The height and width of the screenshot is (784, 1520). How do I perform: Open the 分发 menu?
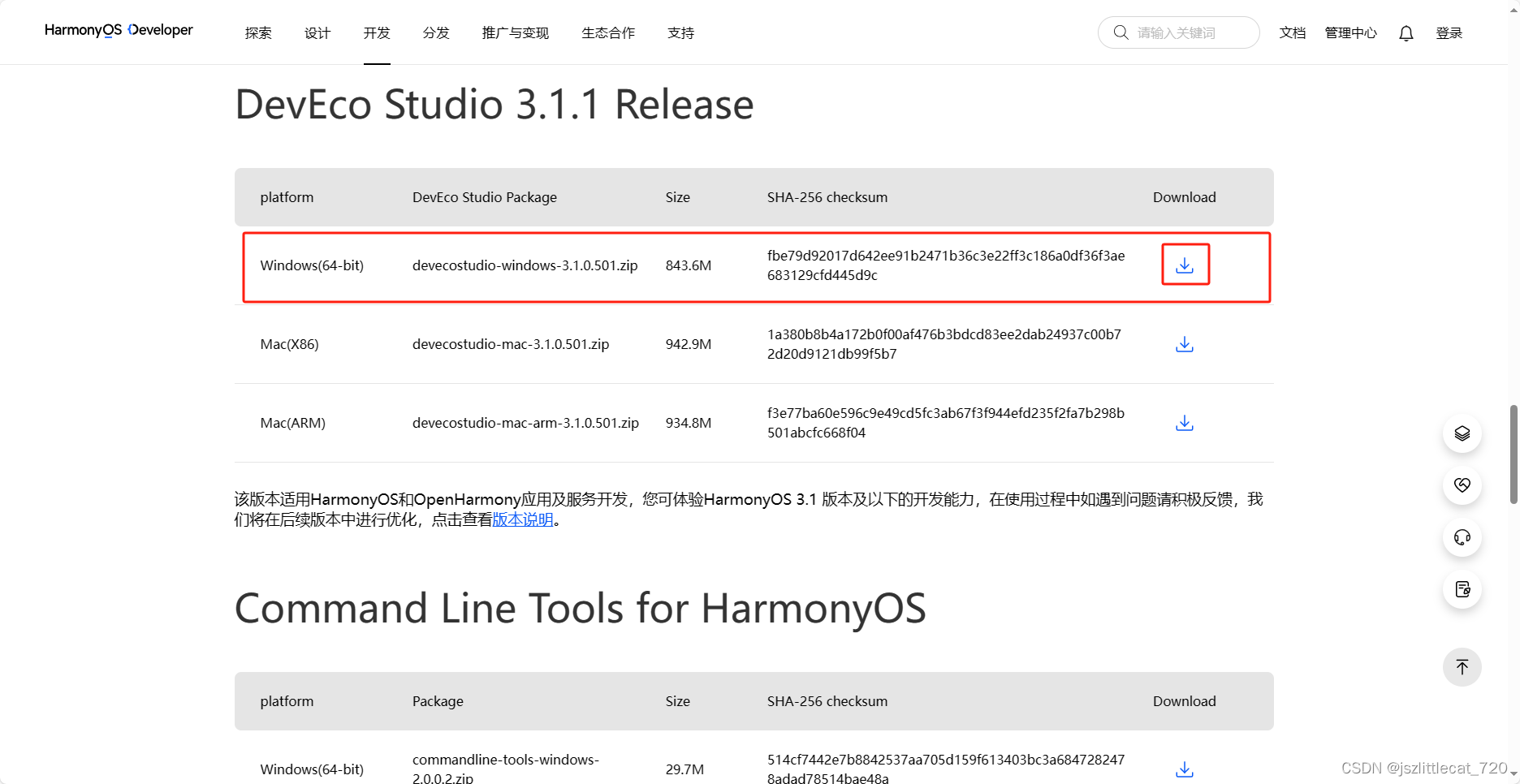[436, 33]
